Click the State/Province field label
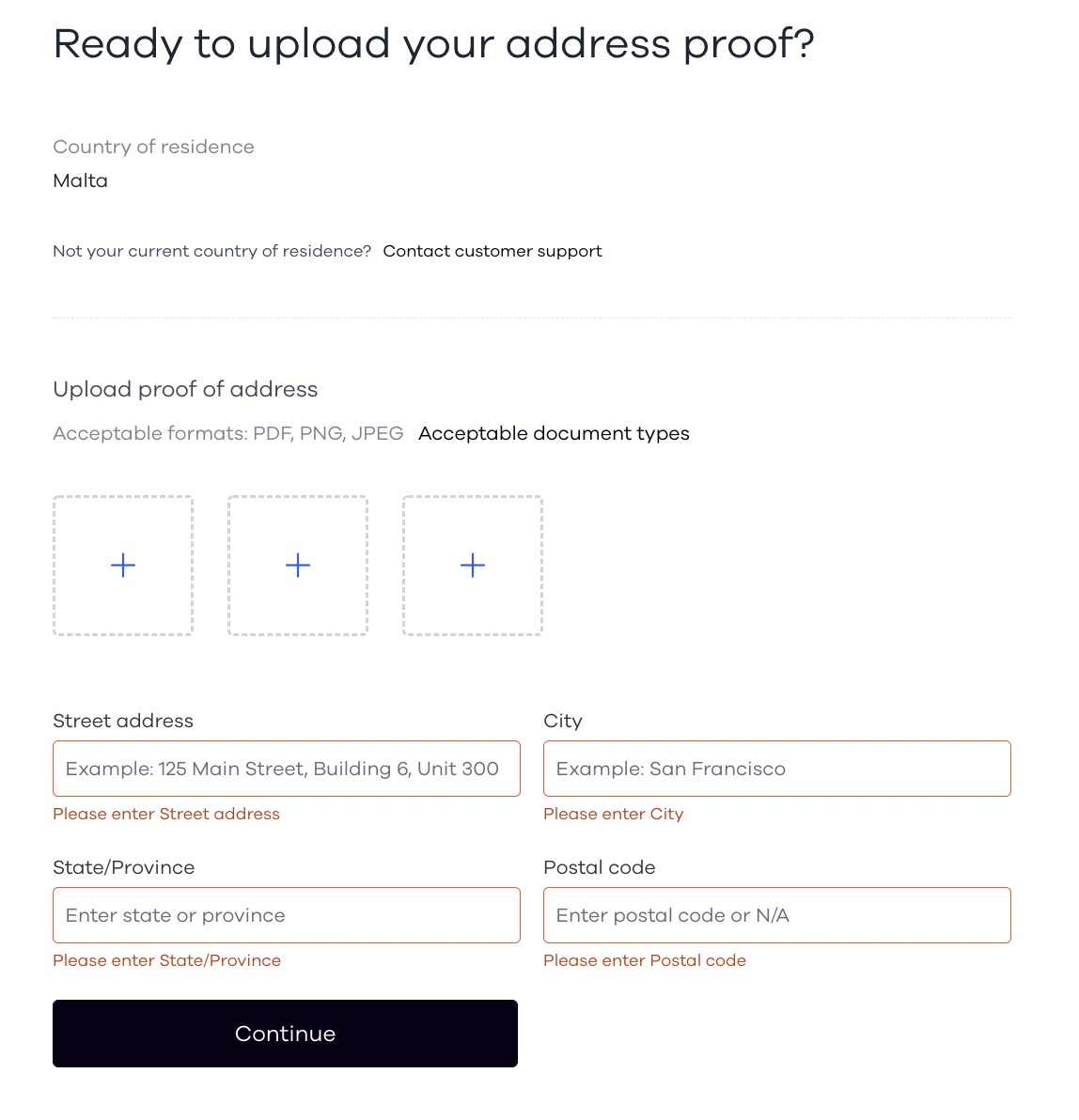1079x1120 pixels. 124,867
